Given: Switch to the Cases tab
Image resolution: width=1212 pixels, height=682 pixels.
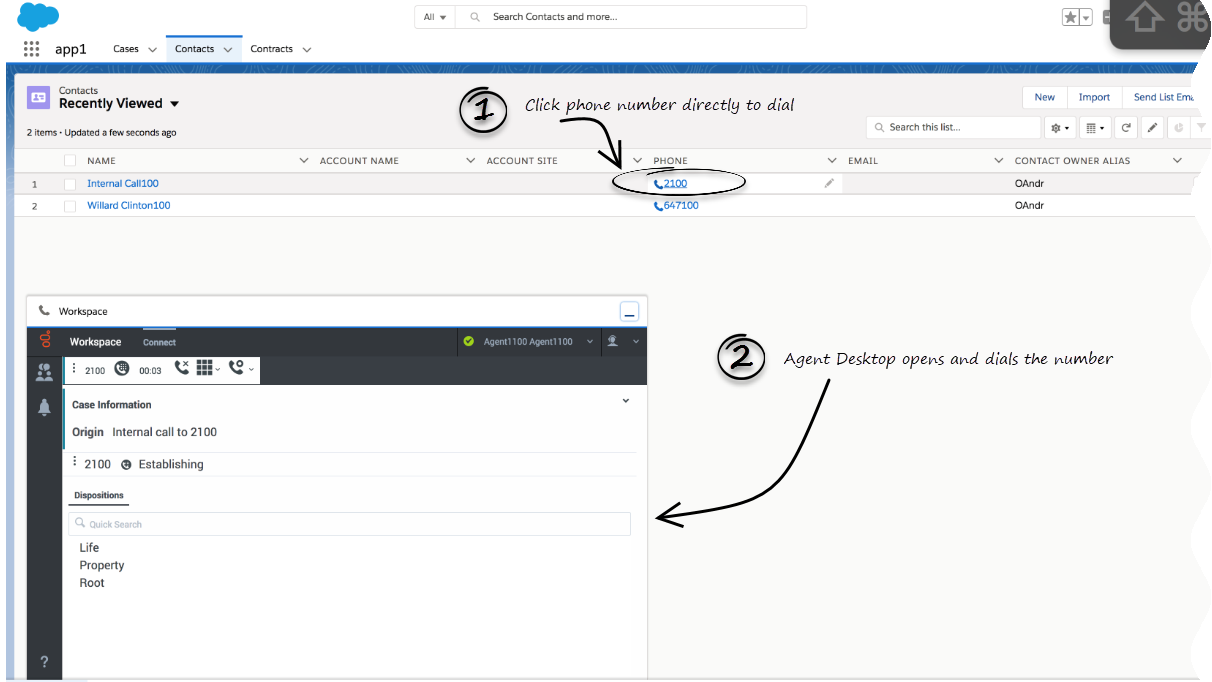Looking at the screenshot, I should coord(126,49).
